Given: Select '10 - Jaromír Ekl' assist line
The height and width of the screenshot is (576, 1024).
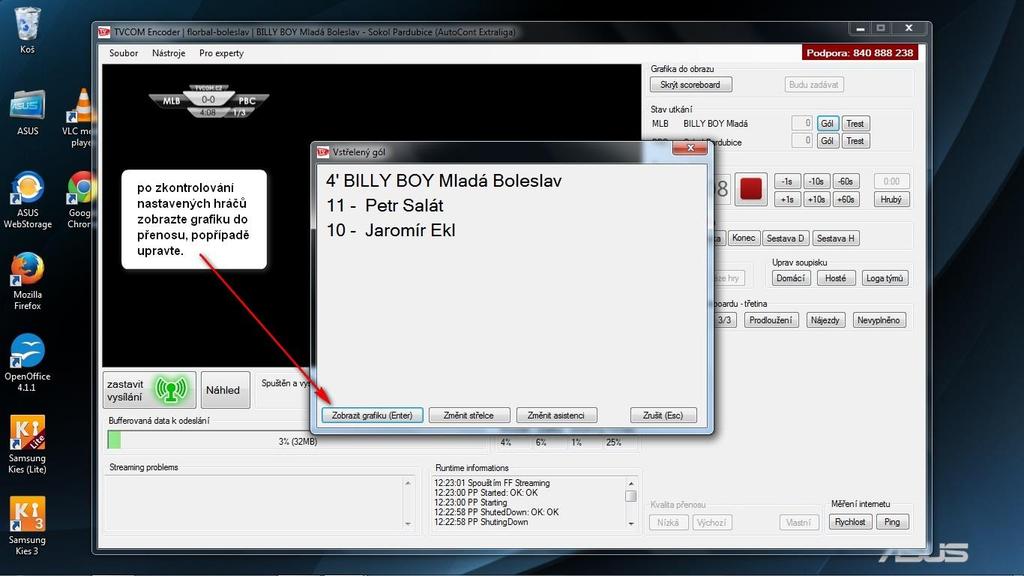Looking at the screenshot, I should (x=391, y=231).
